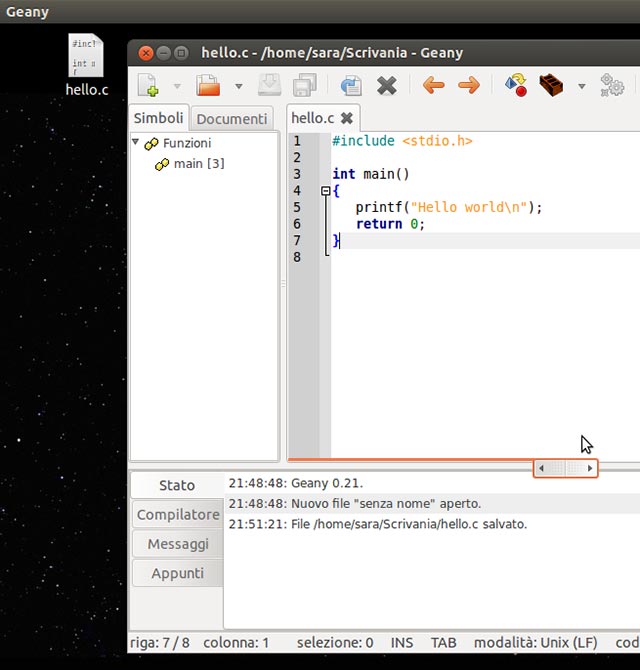
Task: Select main [3] in symbol list
Action: pos(198,163)
